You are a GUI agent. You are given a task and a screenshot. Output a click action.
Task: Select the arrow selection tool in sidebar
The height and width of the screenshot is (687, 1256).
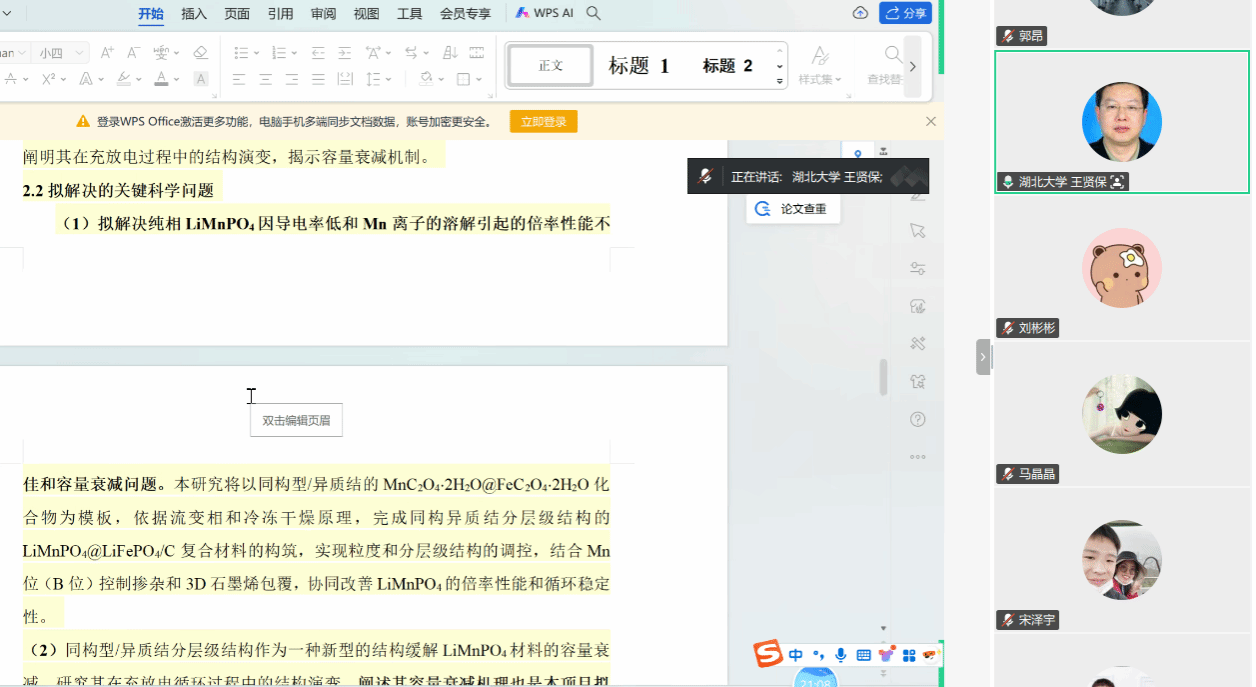[x=917, y=231]
